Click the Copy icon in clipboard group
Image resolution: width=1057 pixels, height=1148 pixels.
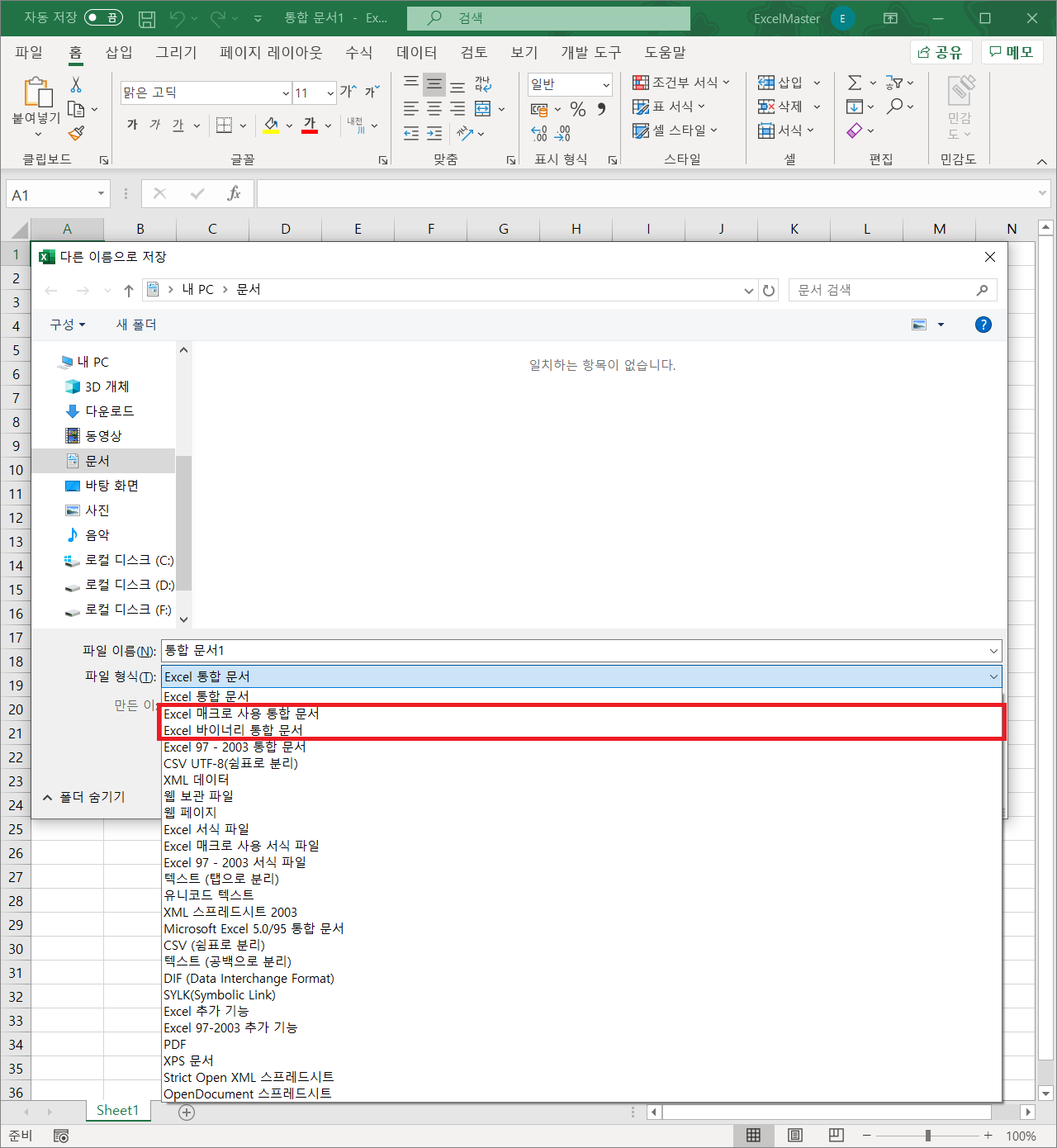pyautogui.click(x=76, y=109)
